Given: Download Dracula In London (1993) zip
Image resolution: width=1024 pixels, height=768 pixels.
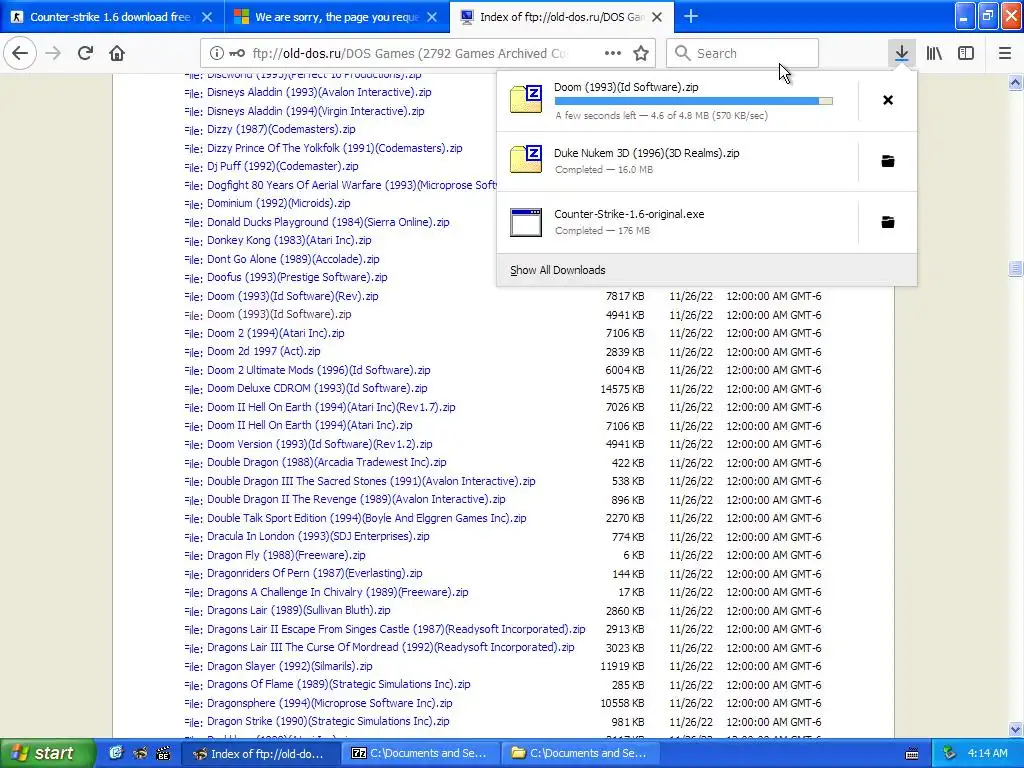Looking at the screenshot, I should tap(318, 536).
